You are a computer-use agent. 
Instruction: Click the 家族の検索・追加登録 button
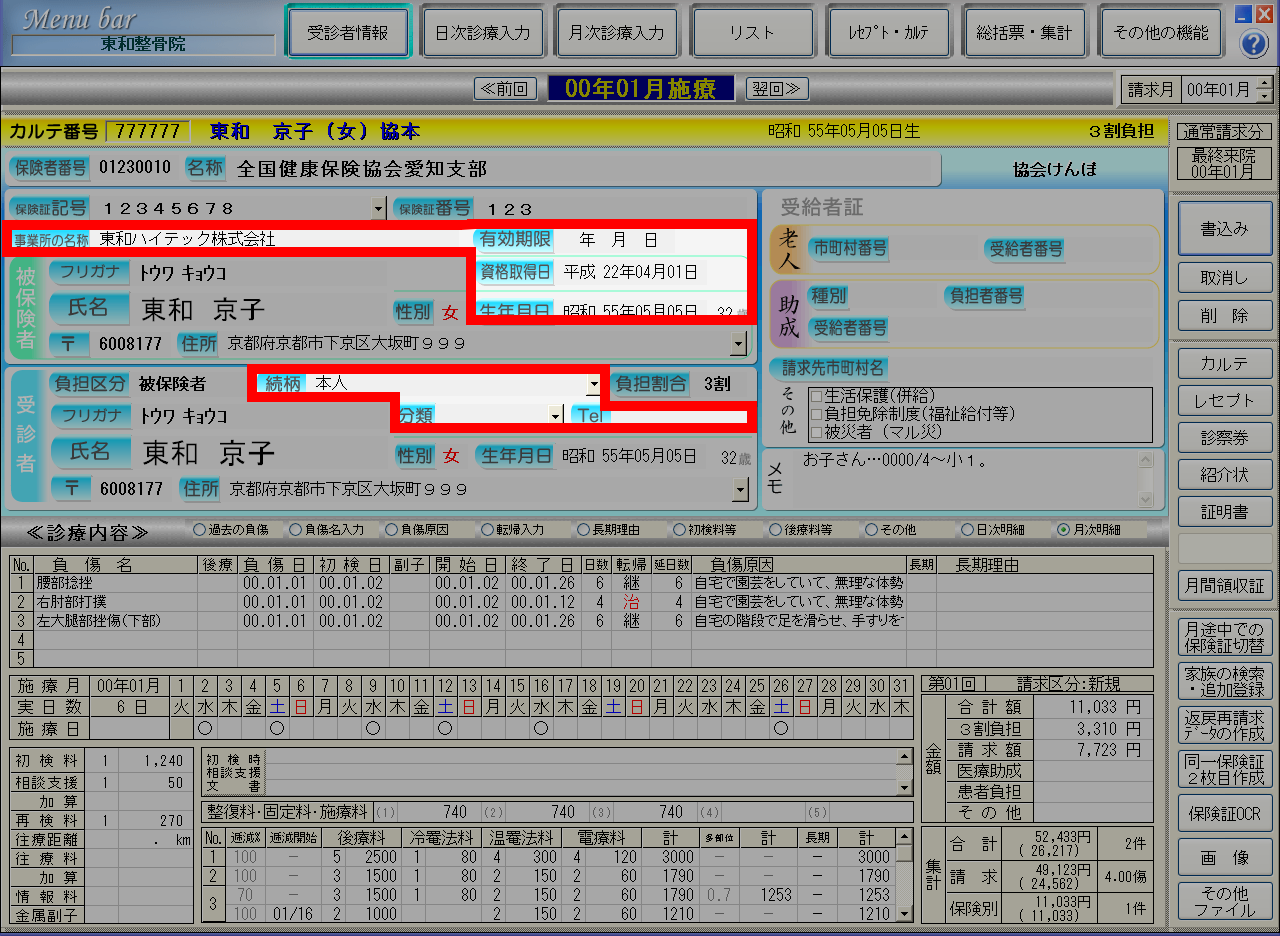1225,681
